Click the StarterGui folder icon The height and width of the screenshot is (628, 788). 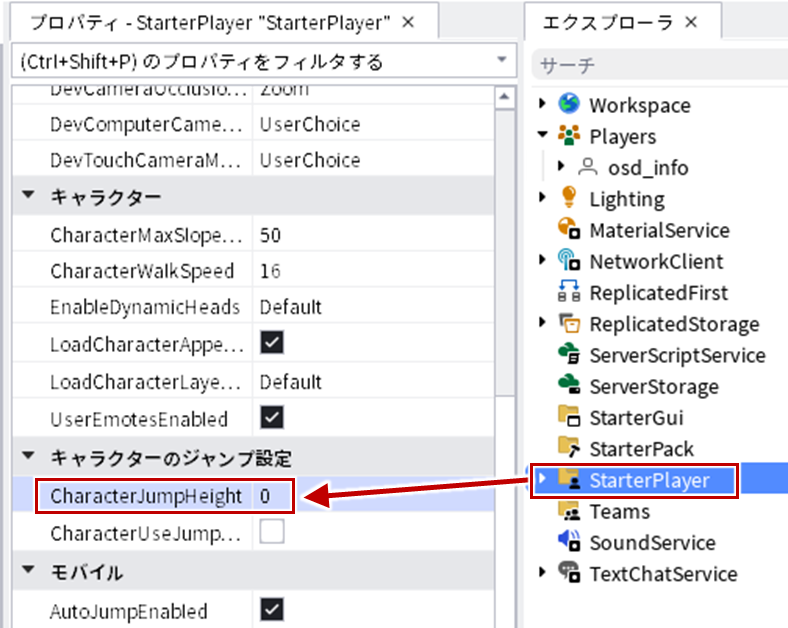569,416
